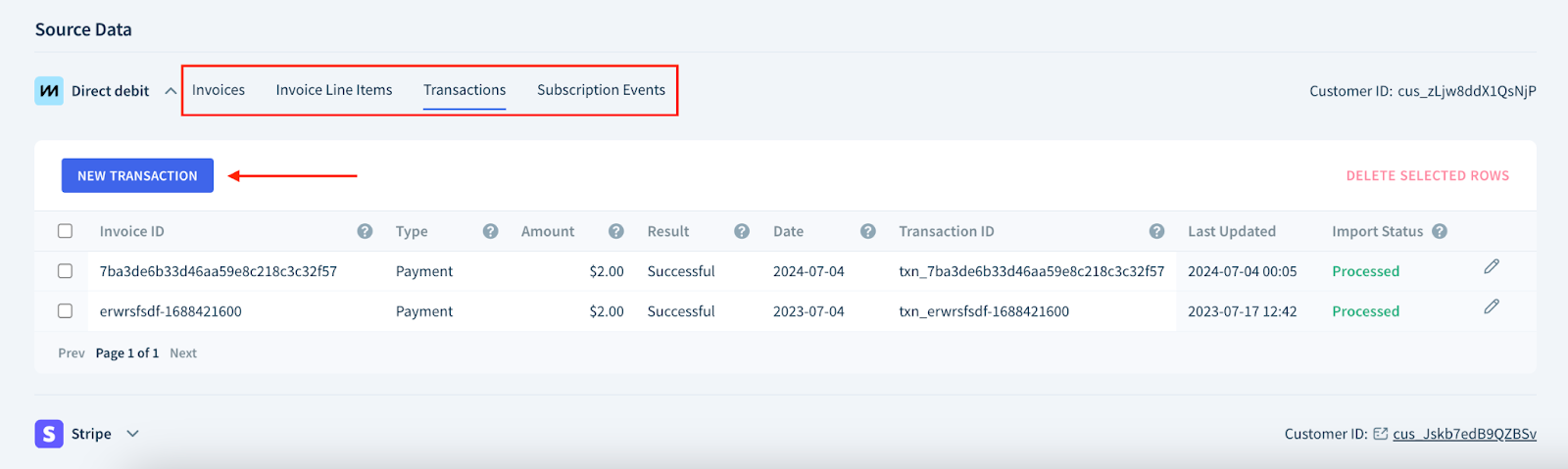Viewport: 1568px width, 469px height.
Task: Click Processed status in 2023-07-17 12:42 row
Action: (x=1366, y=311)
